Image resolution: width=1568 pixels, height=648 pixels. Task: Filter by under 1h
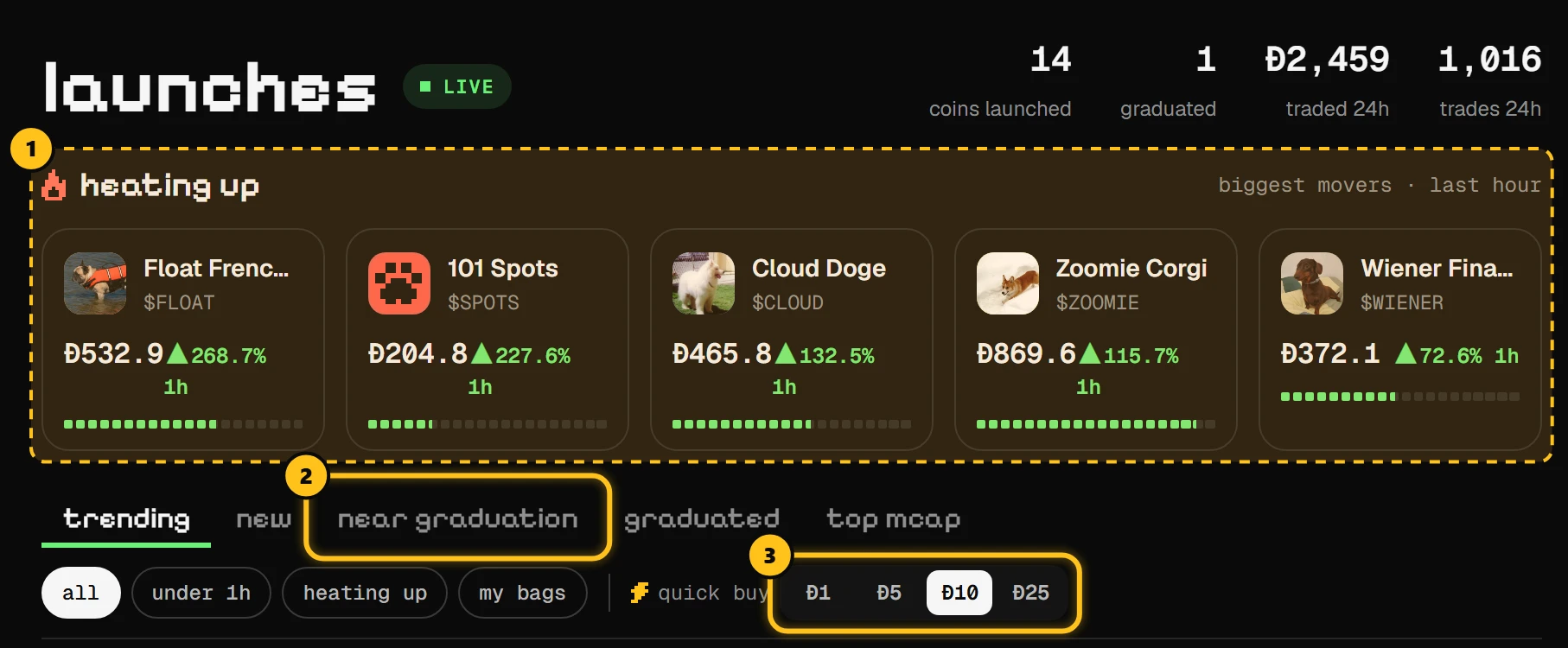201,593
